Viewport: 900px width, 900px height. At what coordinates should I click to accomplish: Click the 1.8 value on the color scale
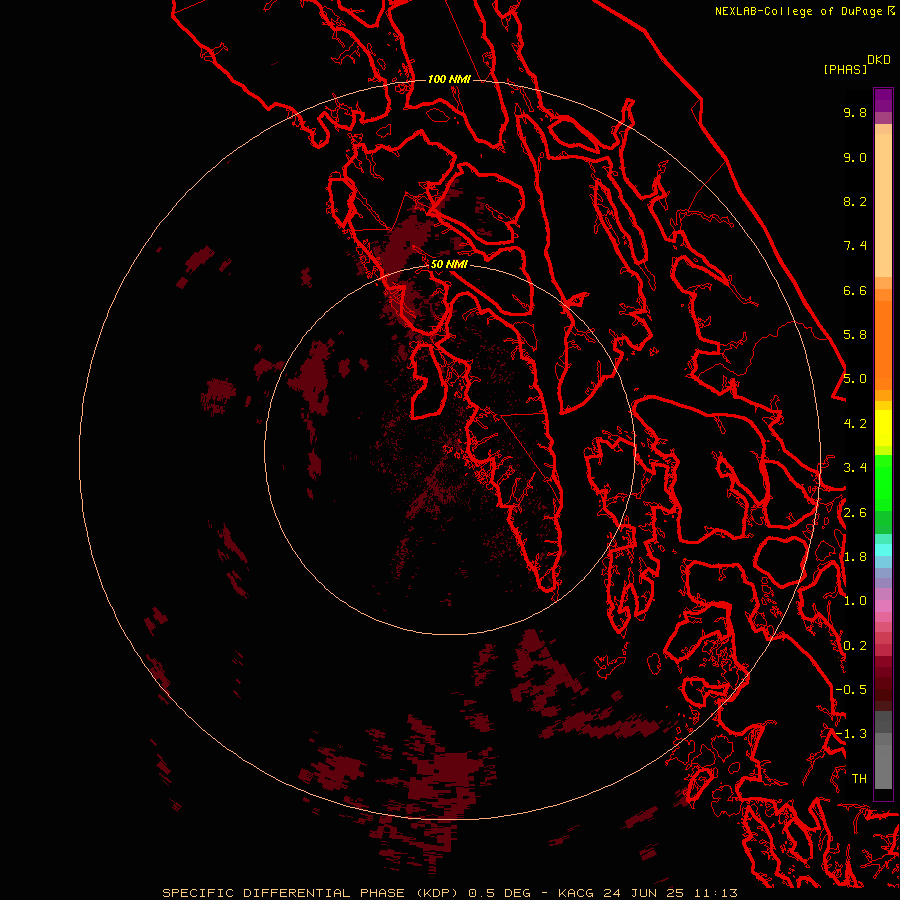point(855,557)
